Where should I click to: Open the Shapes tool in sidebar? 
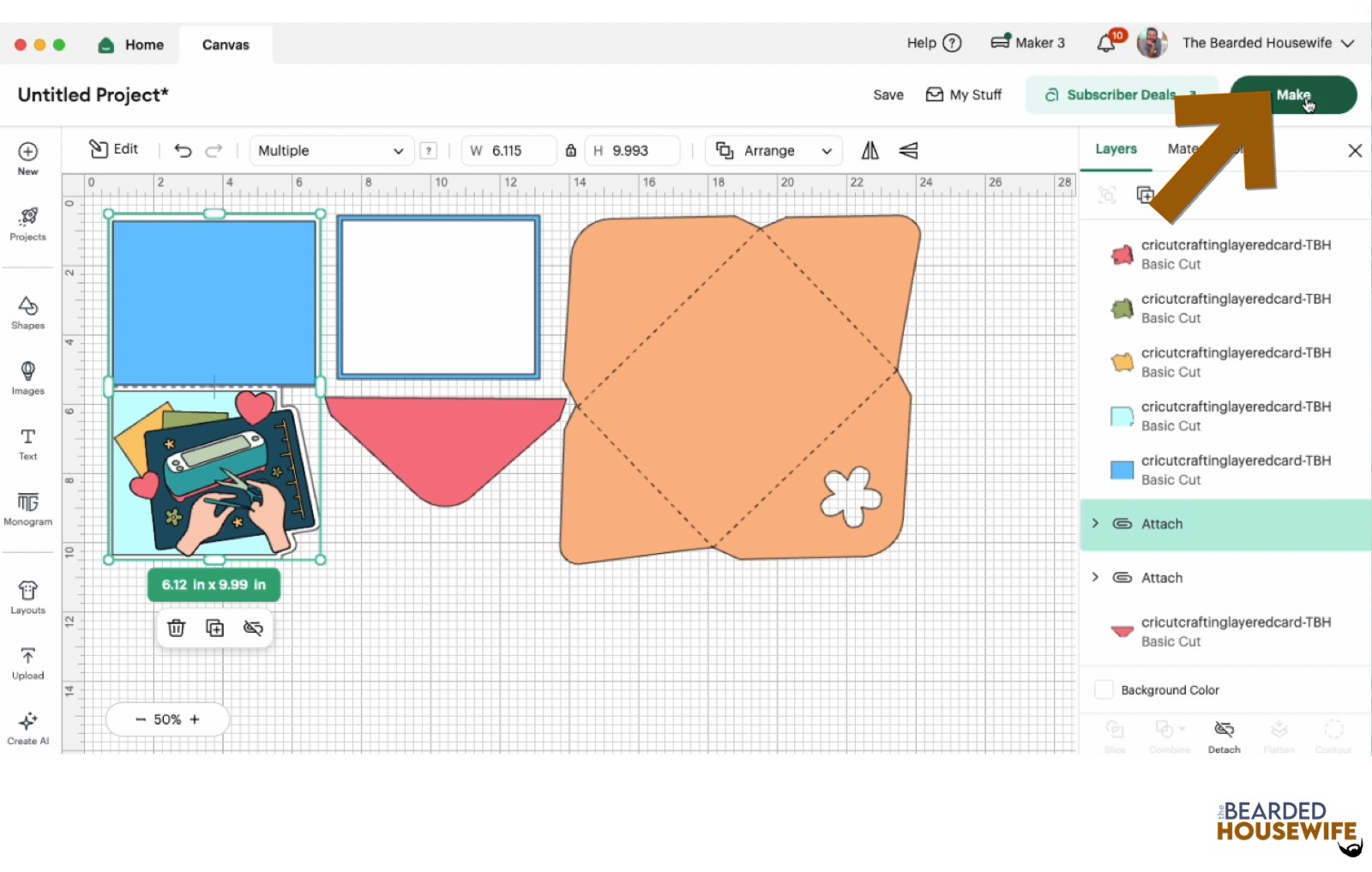(27, 312)
